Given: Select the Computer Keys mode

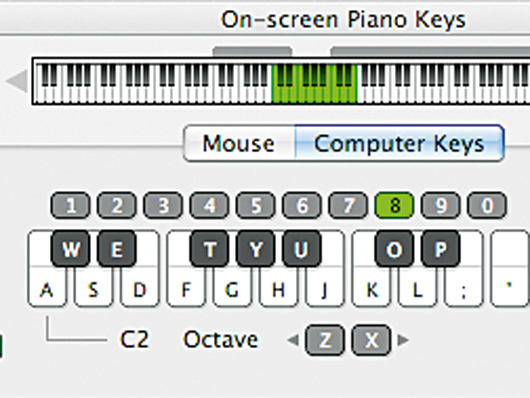Looking at the screenshot, I should pos(400,143).
